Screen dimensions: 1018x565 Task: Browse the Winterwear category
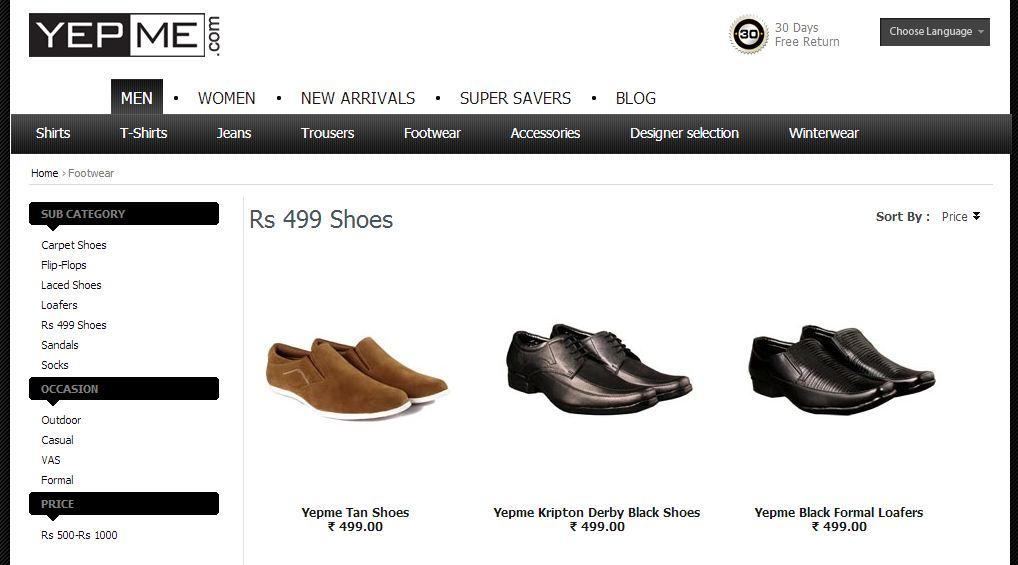point(823,133)
